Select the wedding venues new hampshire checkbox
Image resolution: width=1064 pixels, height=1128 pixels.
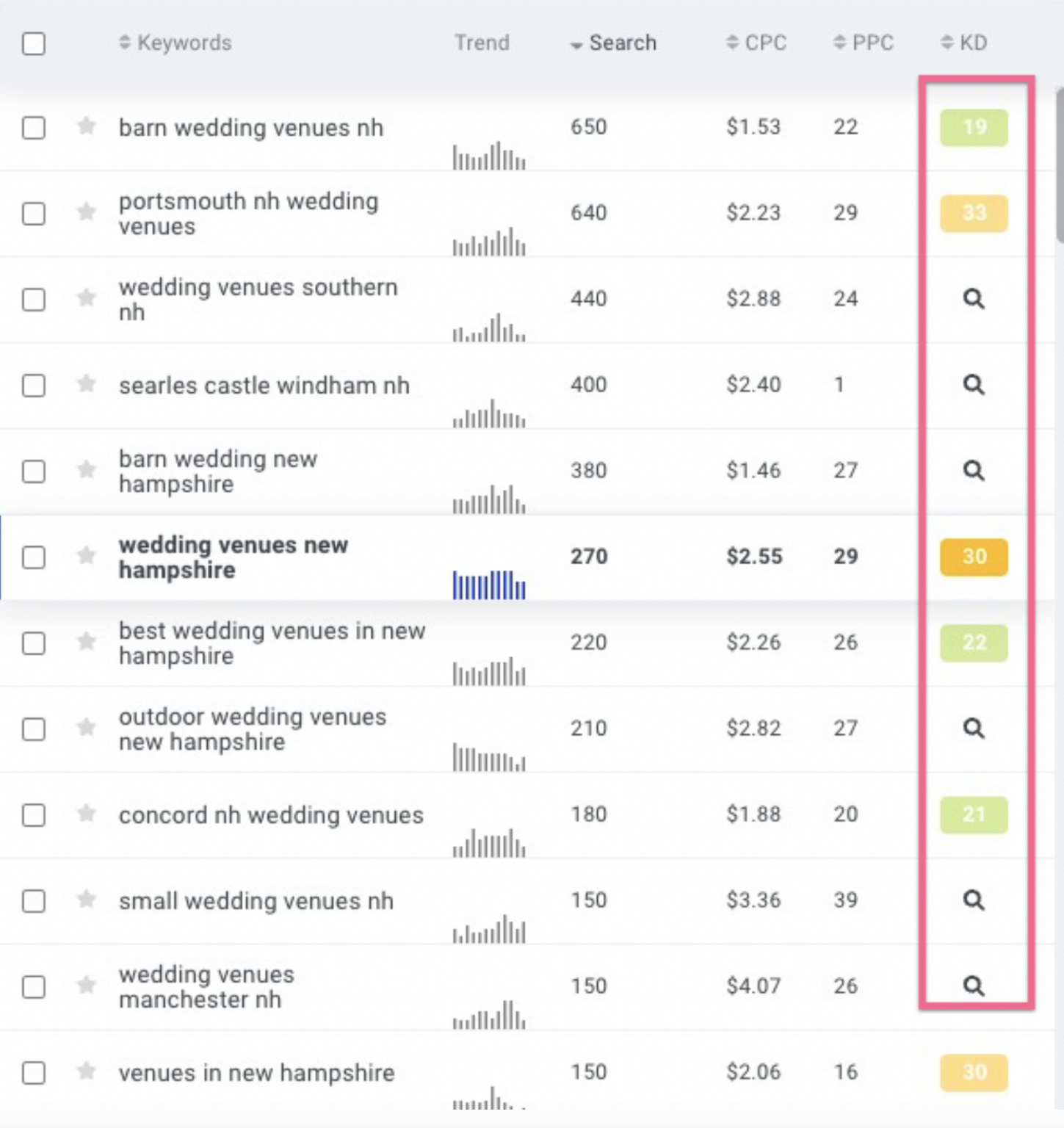click(x=34, y=557)
